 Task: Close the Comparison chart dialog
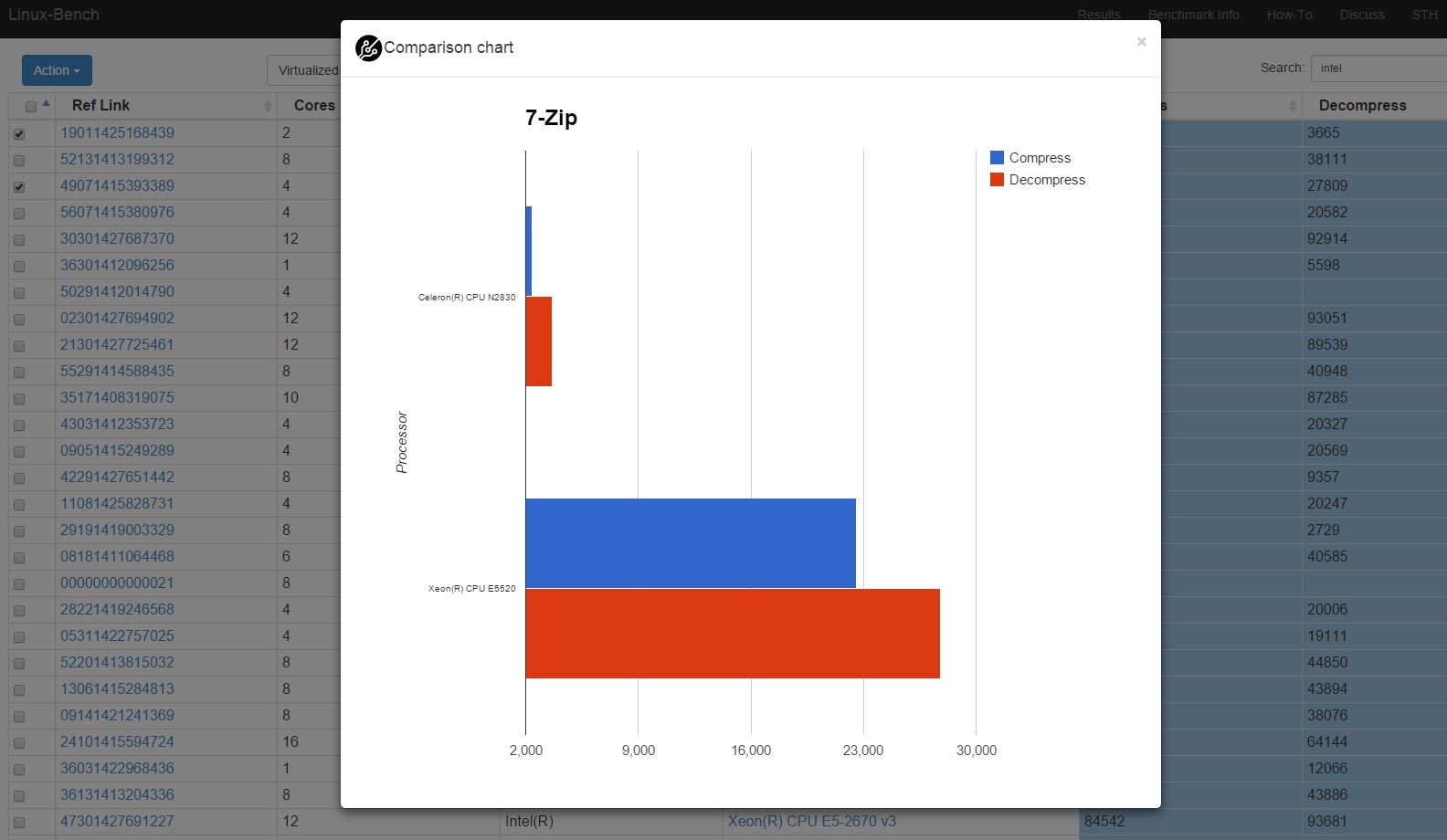tap(1141, 42)
